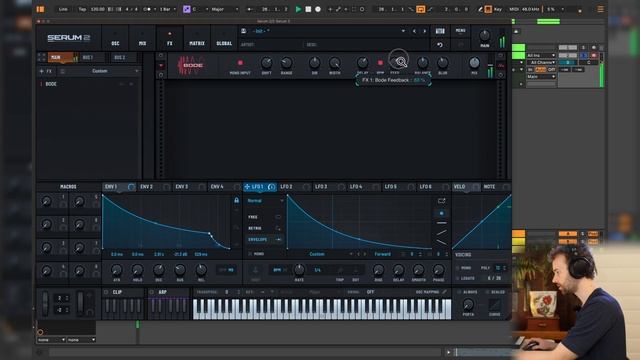The height and width of the screenshot is (360, 640).
Task: Toggle the Bode BPM sync button
Action: click(x=380, y=63)
